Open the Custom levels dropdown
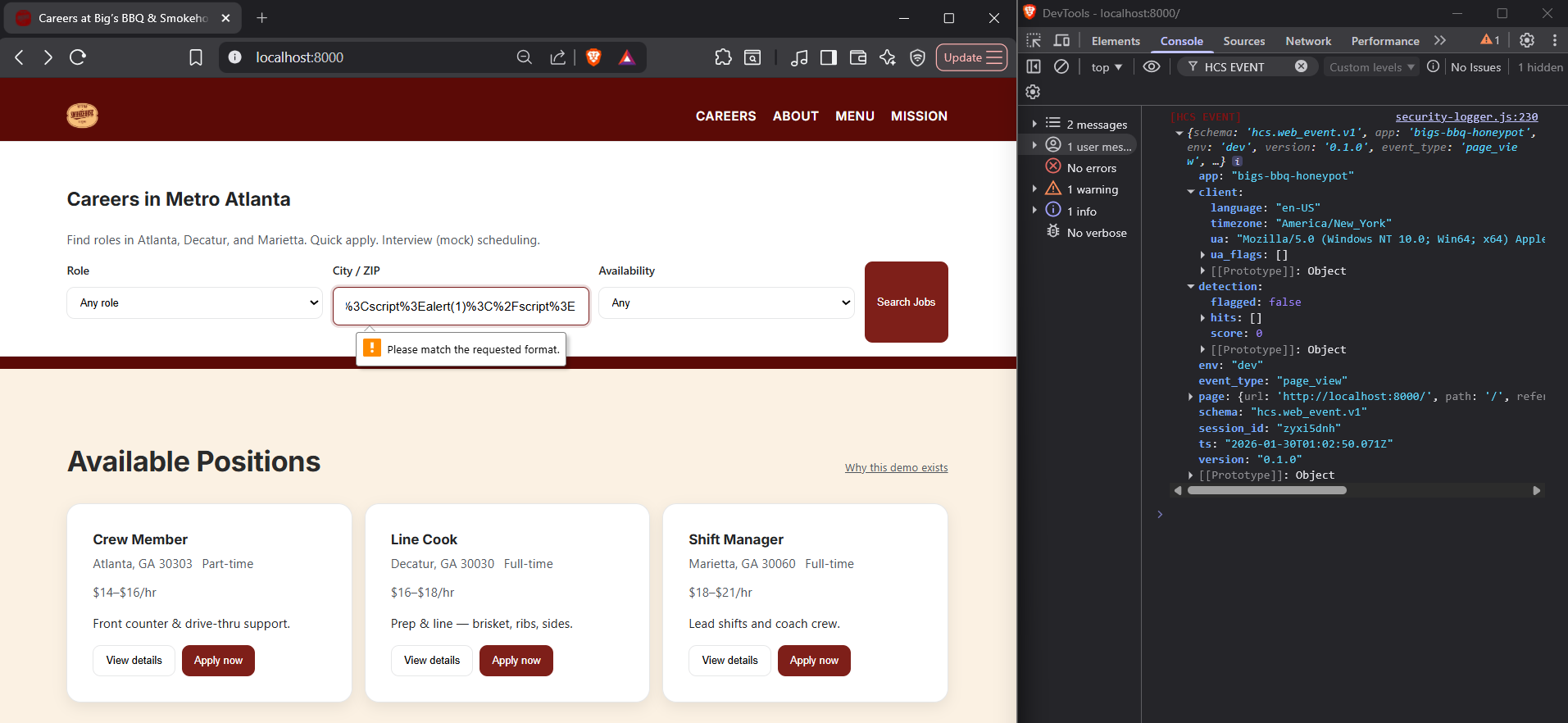This screenshot has height=723, width=1568. pos(1371,67)
